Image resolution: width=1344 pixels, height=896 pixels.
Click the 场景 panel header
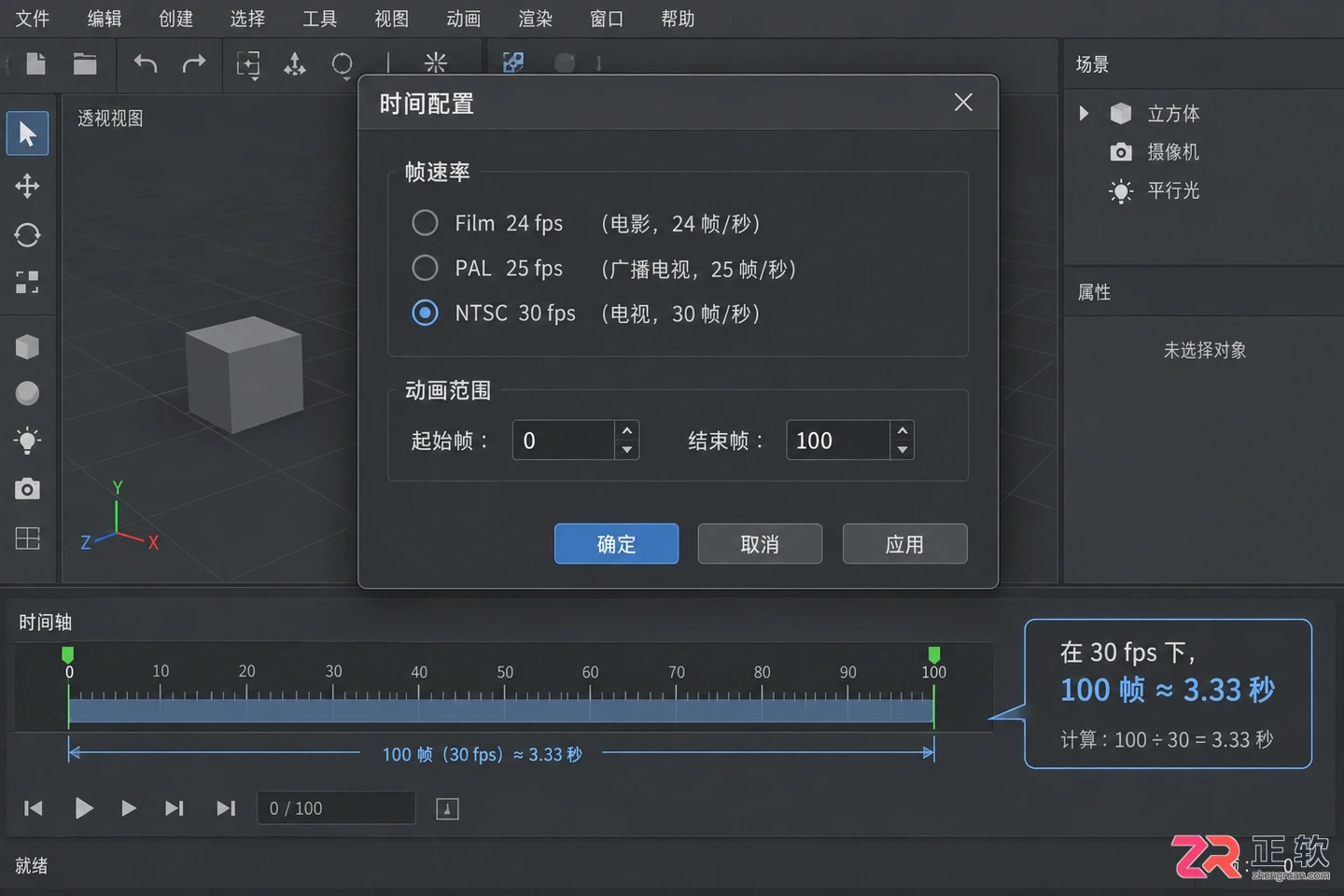coord(1092,64)
